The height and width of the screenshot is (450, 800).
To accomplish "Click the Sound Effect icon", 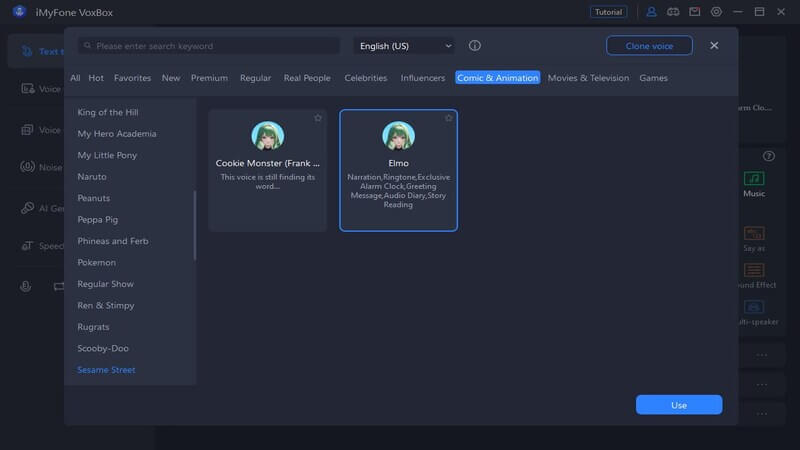I will tap(754, 270).
